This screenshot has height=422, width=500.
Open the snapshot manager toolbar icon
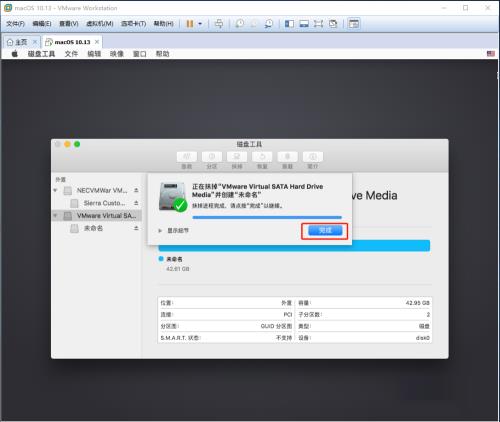(x=269, y=24)
